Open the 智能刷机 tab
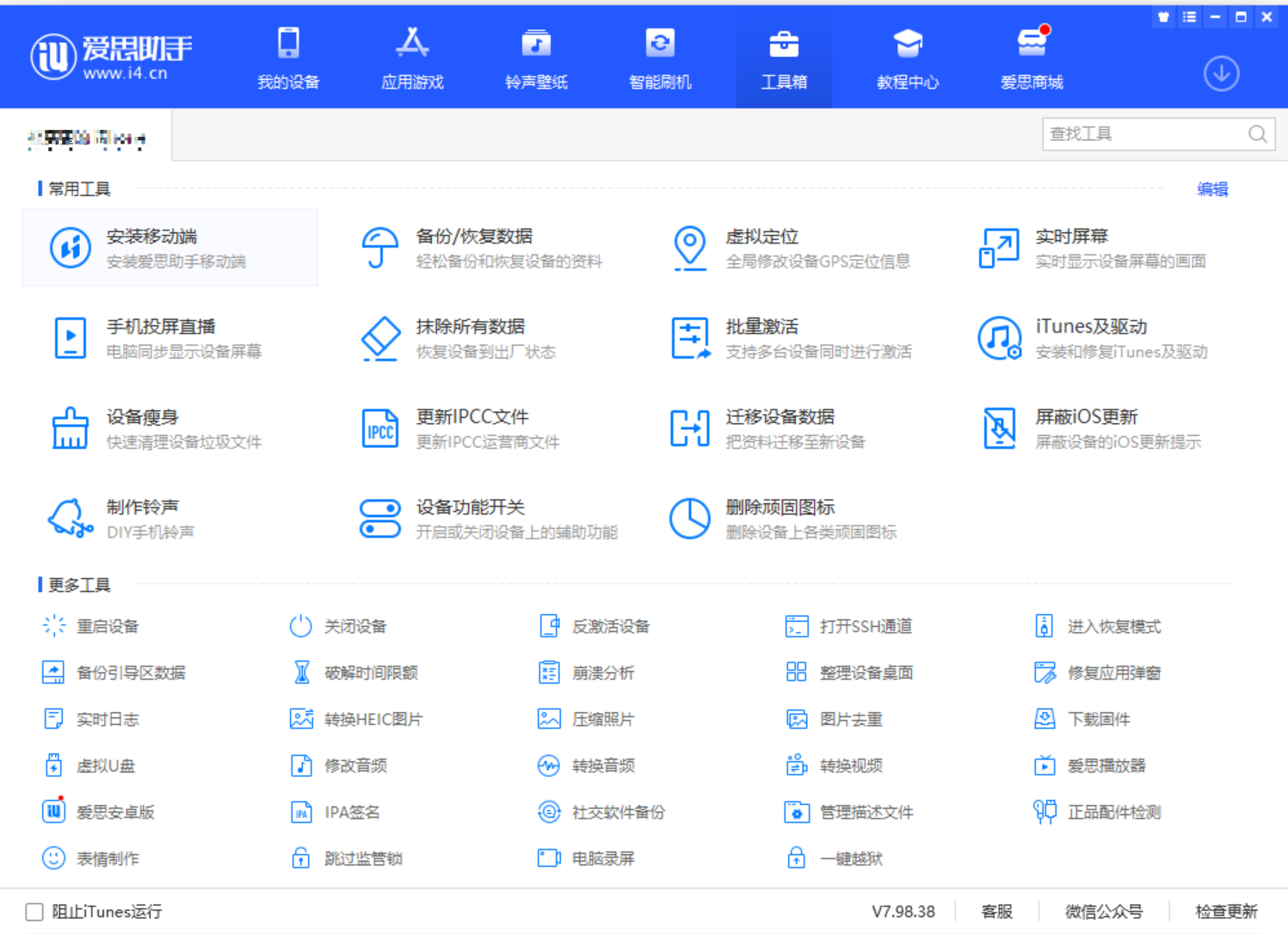The height and width of the screenshot is (934, 1288). (660, 58)
